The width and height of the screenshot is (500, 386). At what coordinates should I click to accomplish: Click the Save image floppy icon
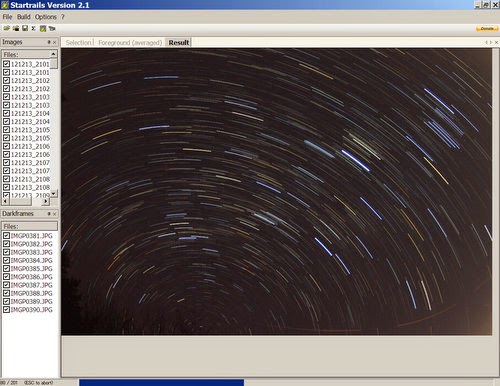tap(25, 29)
